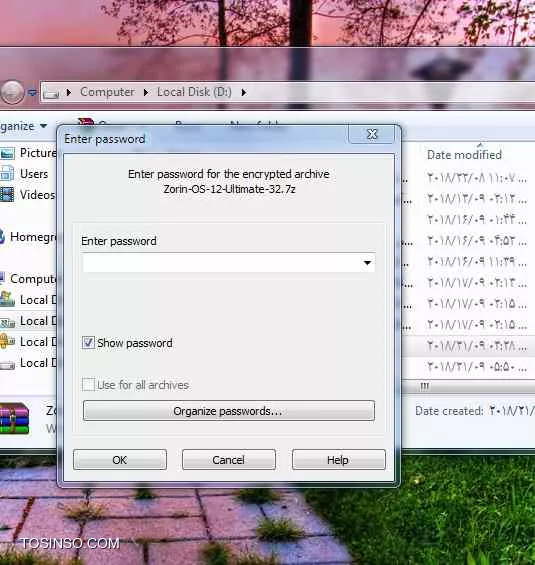Tick the Use for all archives checkbox
This screenshot has width=535, height=565.
coord(88,384)
